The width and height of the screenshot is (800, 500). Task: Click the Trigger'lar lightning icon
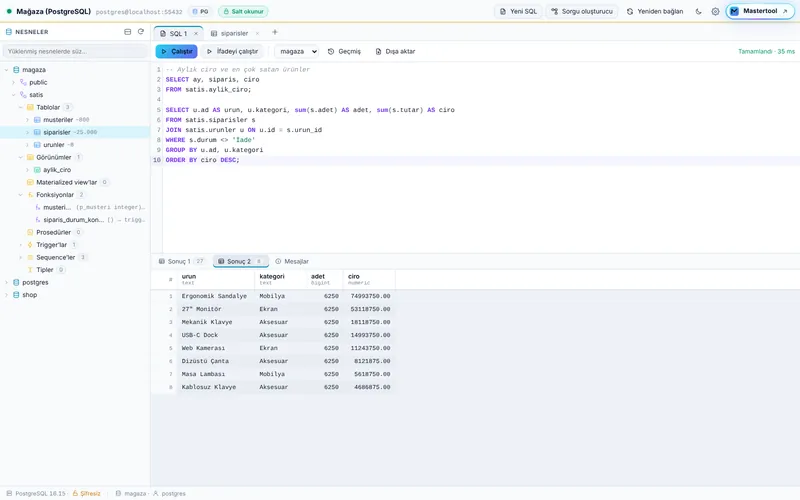click(x=30, y=245)
